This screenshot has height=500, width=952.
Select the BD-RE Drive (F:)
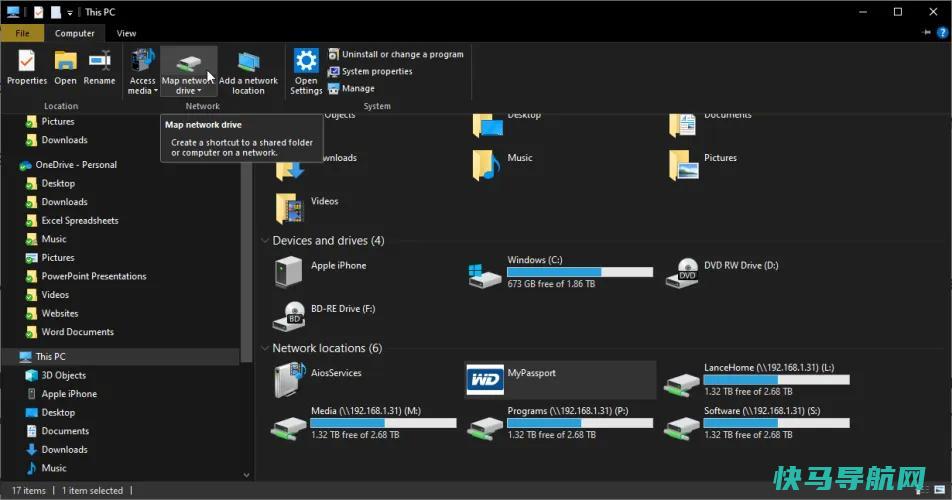coord(324,316)
